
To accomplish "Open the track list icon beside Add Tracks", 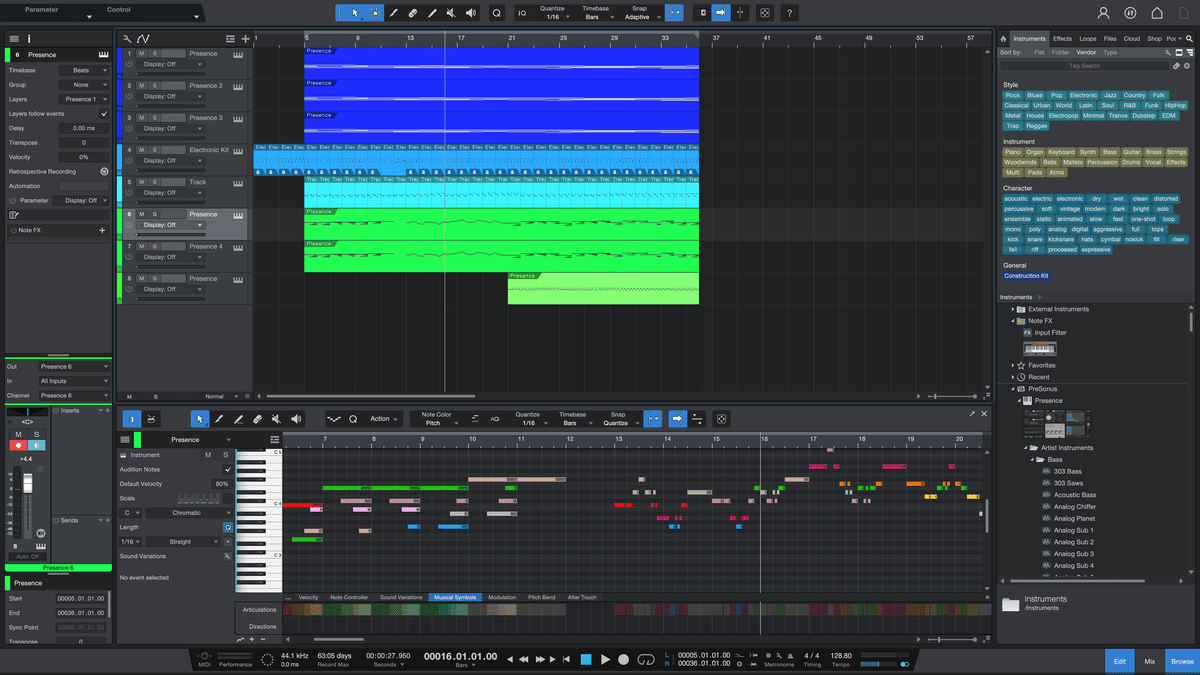I will click(231, 39).
